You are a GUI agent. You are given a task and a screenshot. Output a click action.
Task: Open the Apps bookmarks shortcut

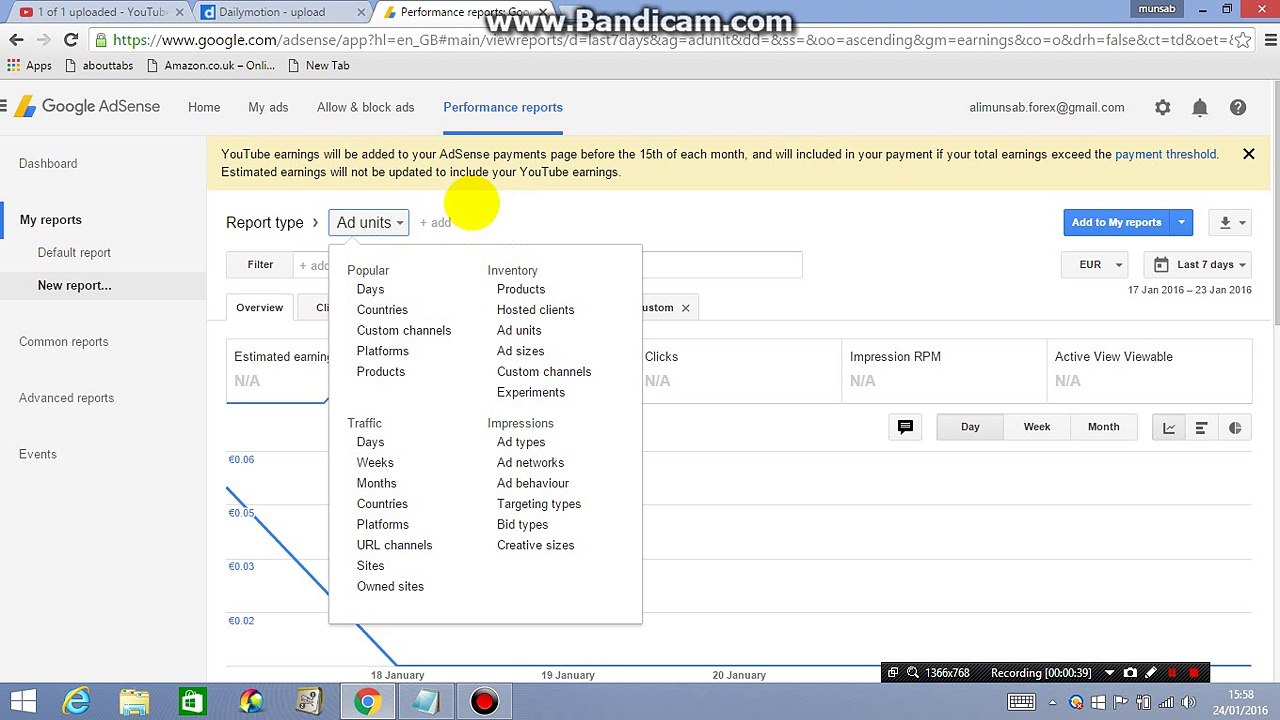pyautogui.click(x=29, y=66)
